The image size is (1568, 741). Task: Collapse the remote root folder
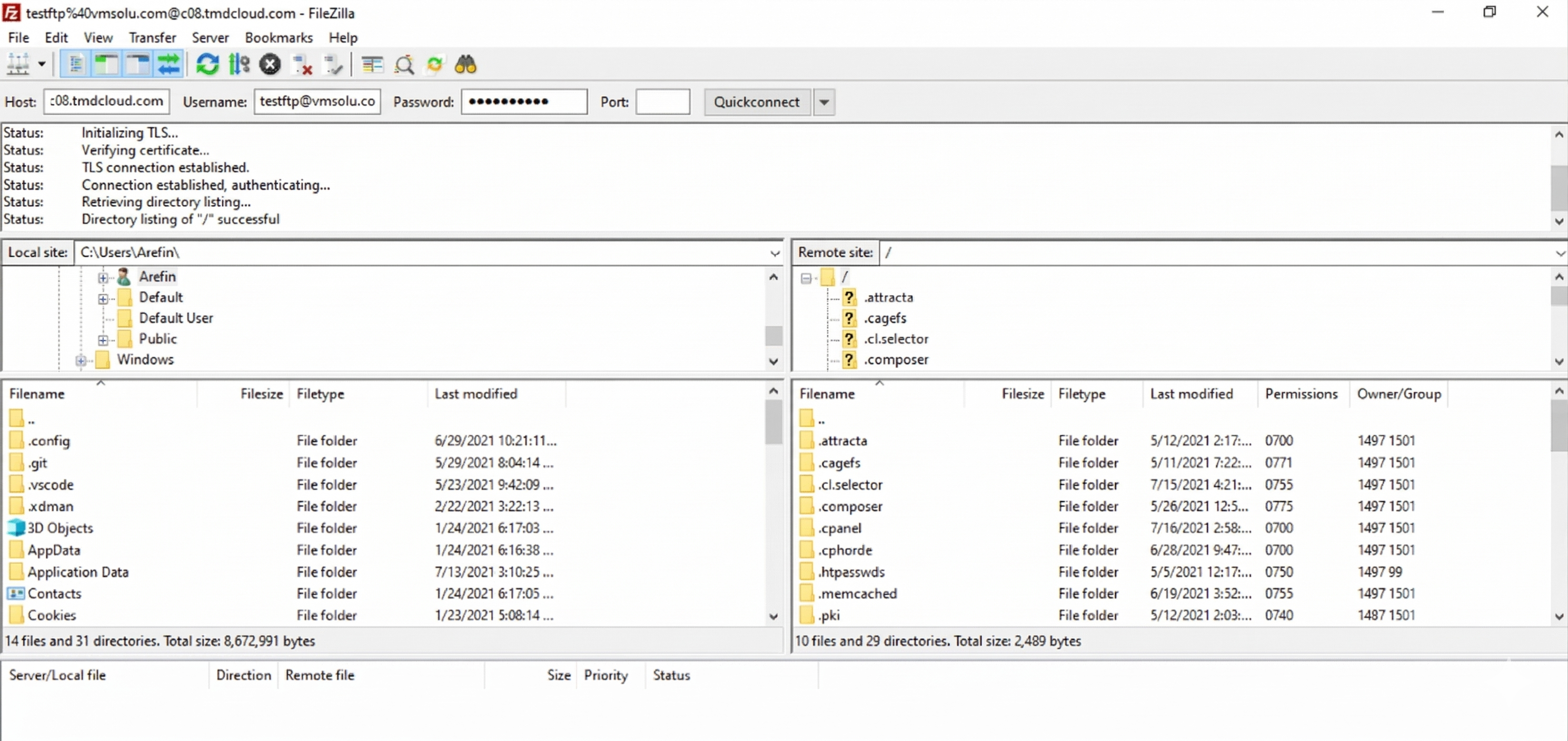pyautogui.click(x=806, y=278)
